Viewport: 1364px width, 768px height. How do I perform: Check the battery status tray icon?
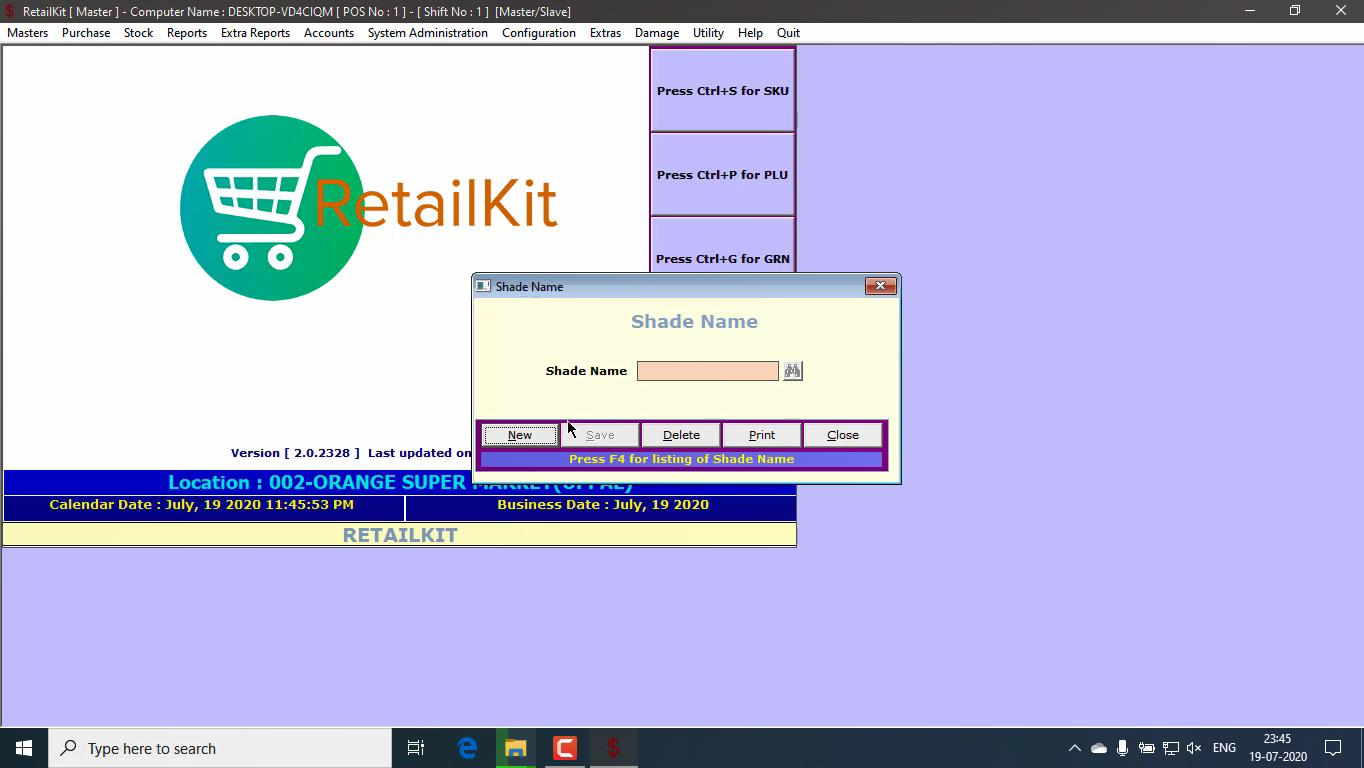[x=1147, y=748]
